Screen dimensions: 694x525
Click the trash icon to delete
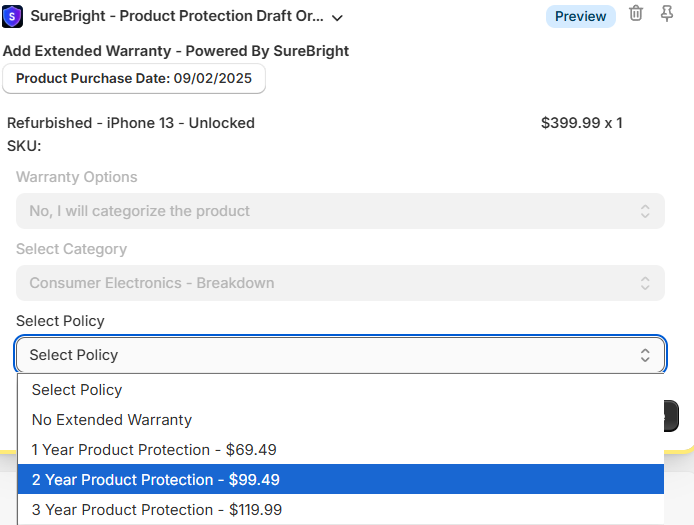click(636, 14)
